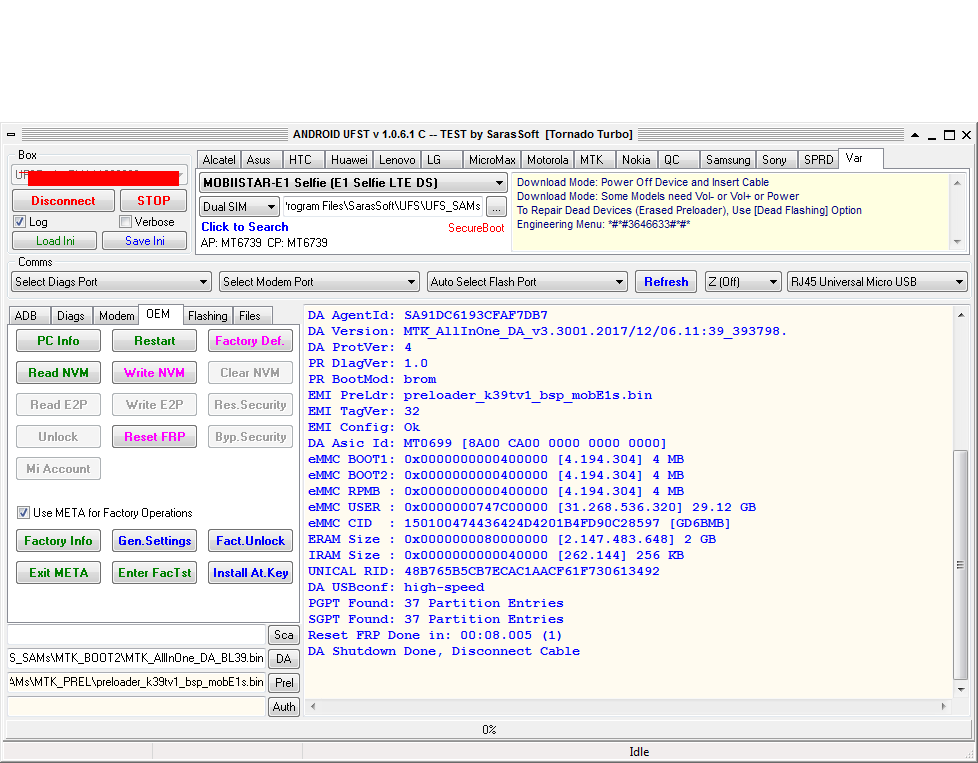Open the Box device dropdown
The height and width of the screenshot is (763, 978).
click(x=100, y=175)
